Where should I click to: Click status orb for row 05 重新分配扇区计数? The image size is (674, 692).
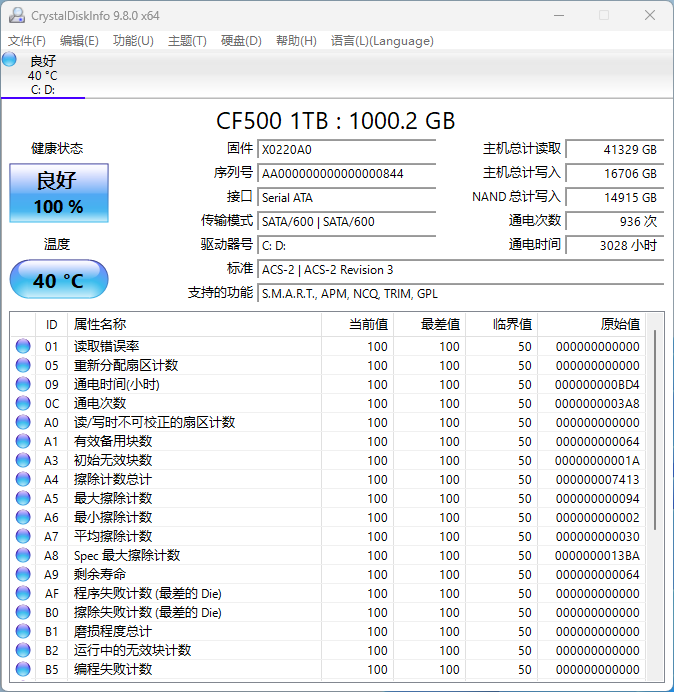[23, 365]
